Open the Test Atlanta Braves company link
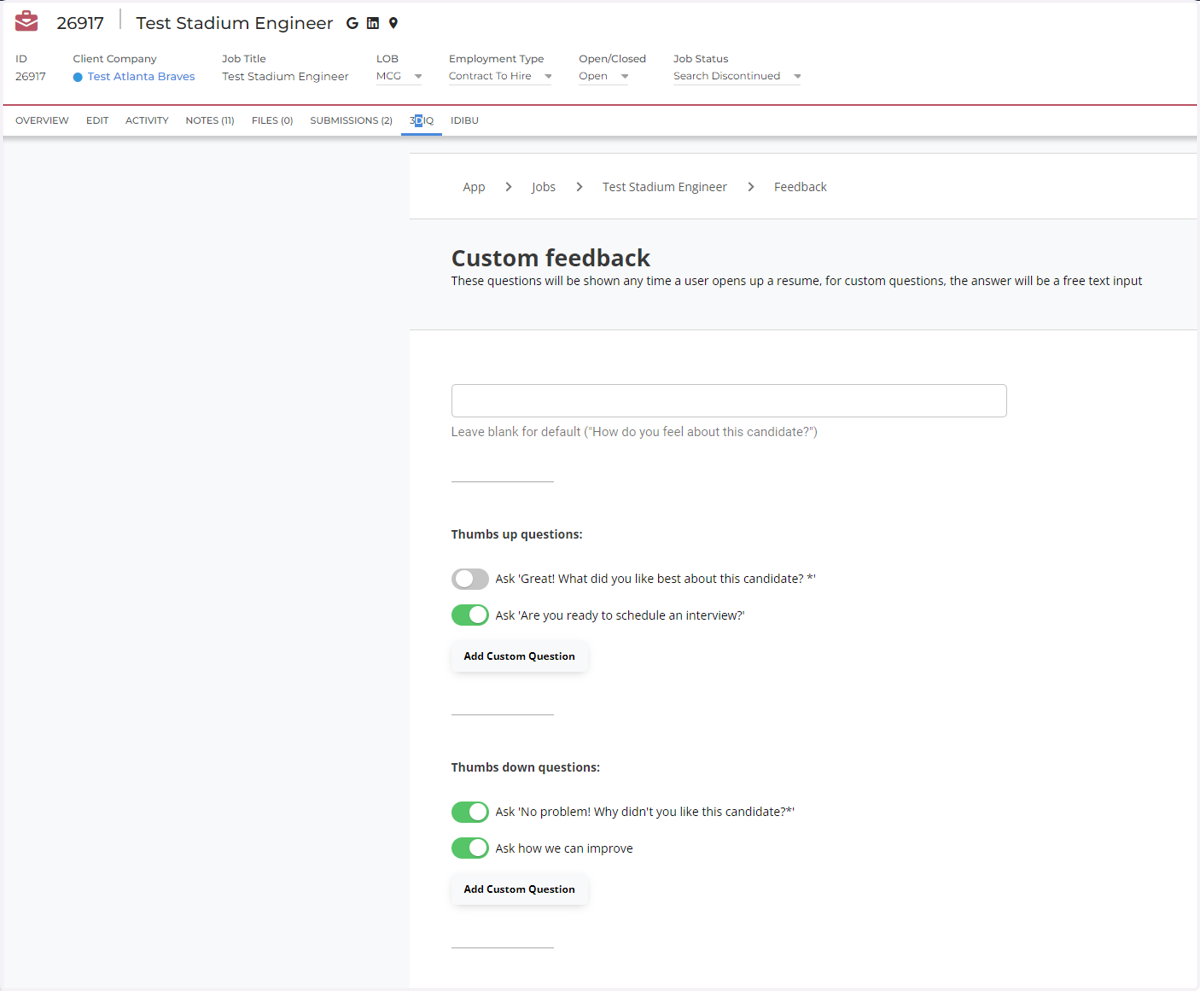This screenshot has height=991, width=1200. 141,76
